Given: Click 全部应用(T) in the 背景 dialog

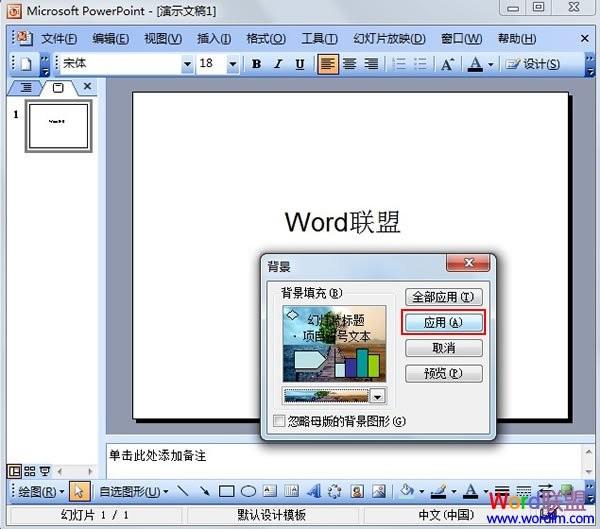Looking at the screenshot, I should (x=443, y=297).
